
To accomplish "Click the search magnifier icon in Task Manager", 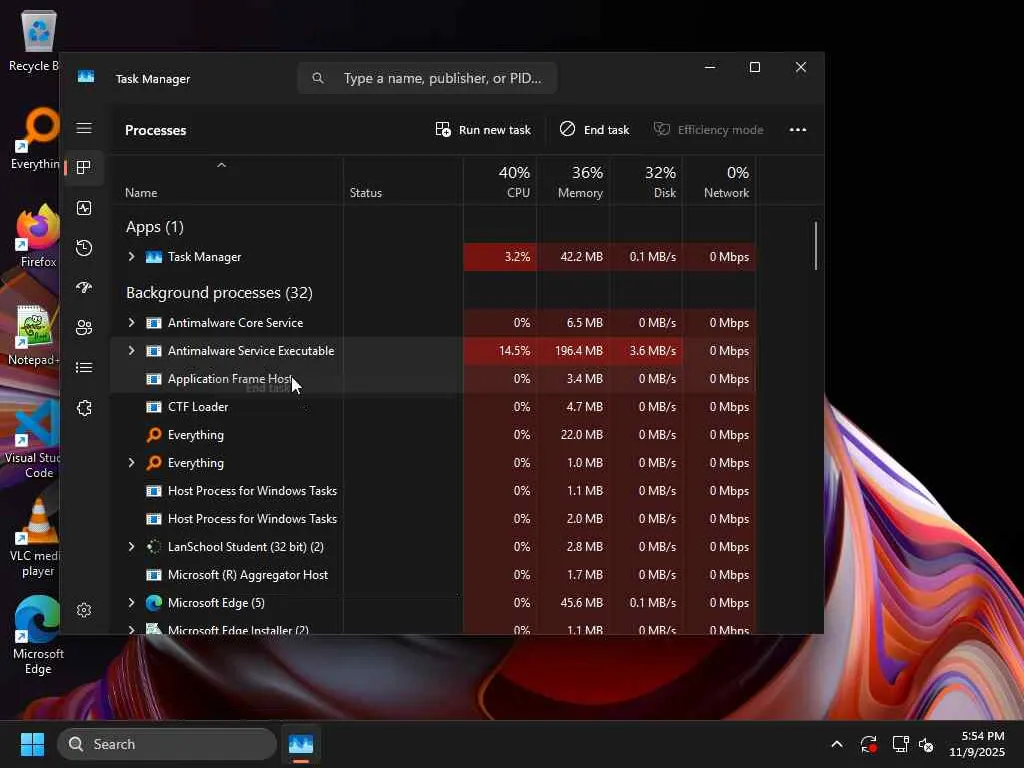I will (x=318, y=78).
